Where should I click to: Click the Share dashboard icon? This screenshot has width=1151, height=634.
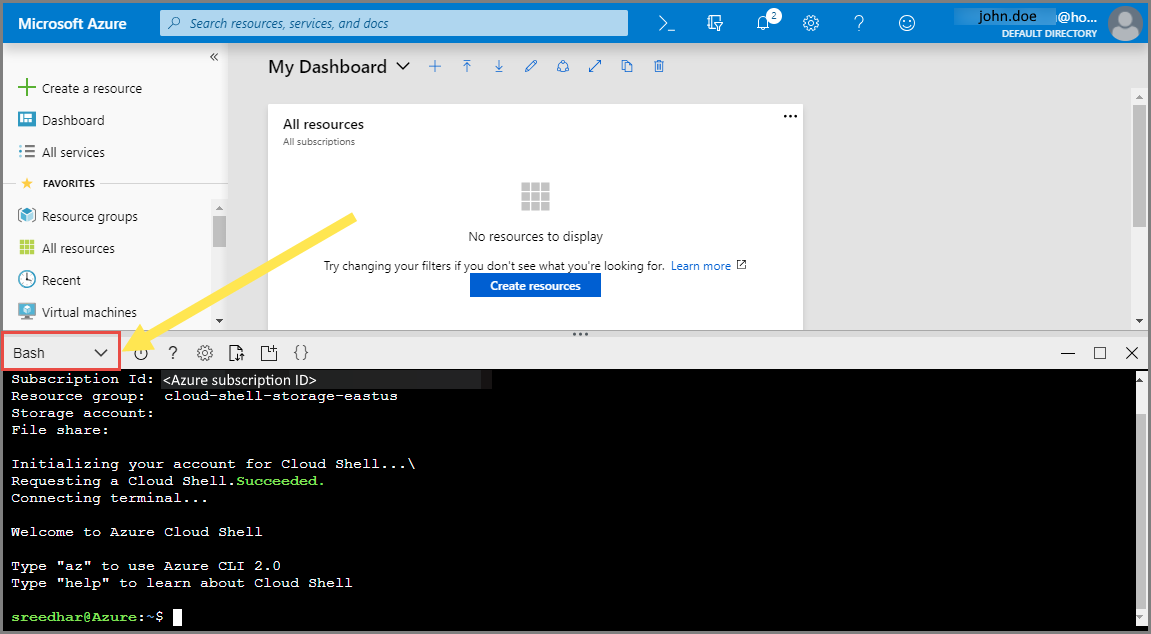(x=563, y=66)
